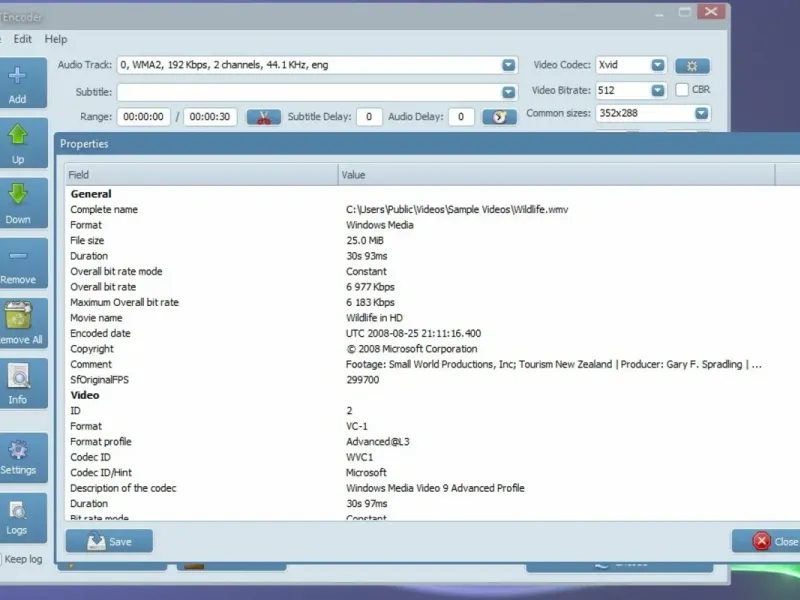Expand the Subtitle dropdown

(x=508, y=92)
